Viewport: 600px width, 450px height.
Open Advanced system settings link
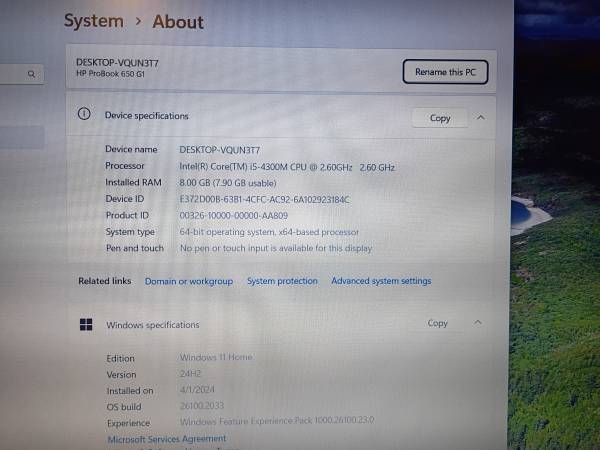[x=381, y=281]
